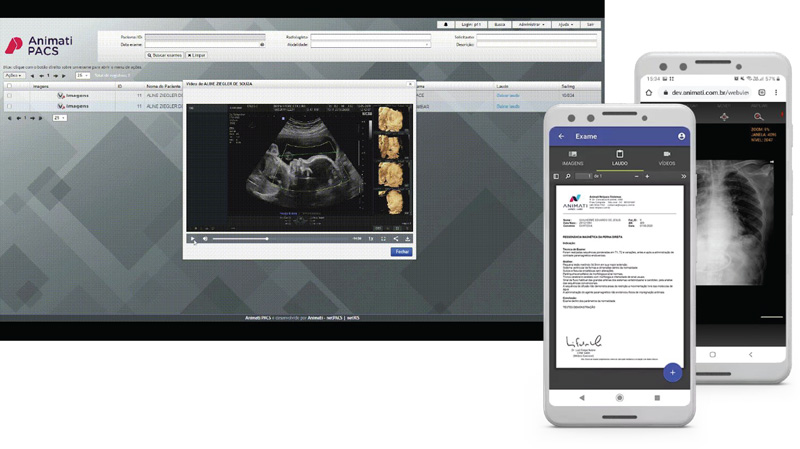Play the ultrasound video
Screen dimensions: 800x449
(x=192, y=238)
